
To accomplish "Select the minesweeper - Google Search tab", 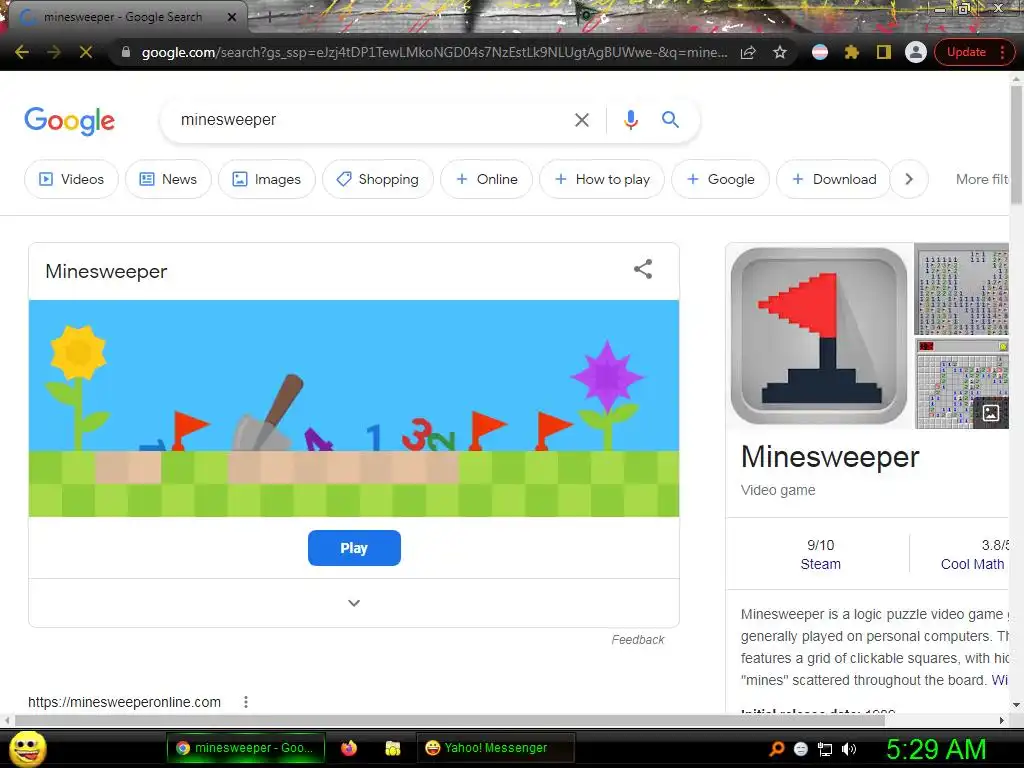I will pos(123,17).
